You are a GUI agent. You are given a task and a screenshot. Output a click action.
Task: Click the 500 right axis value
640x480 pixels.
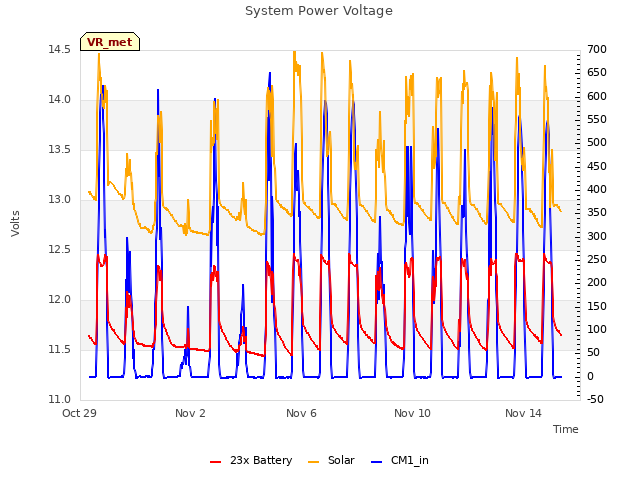[597, 143]
